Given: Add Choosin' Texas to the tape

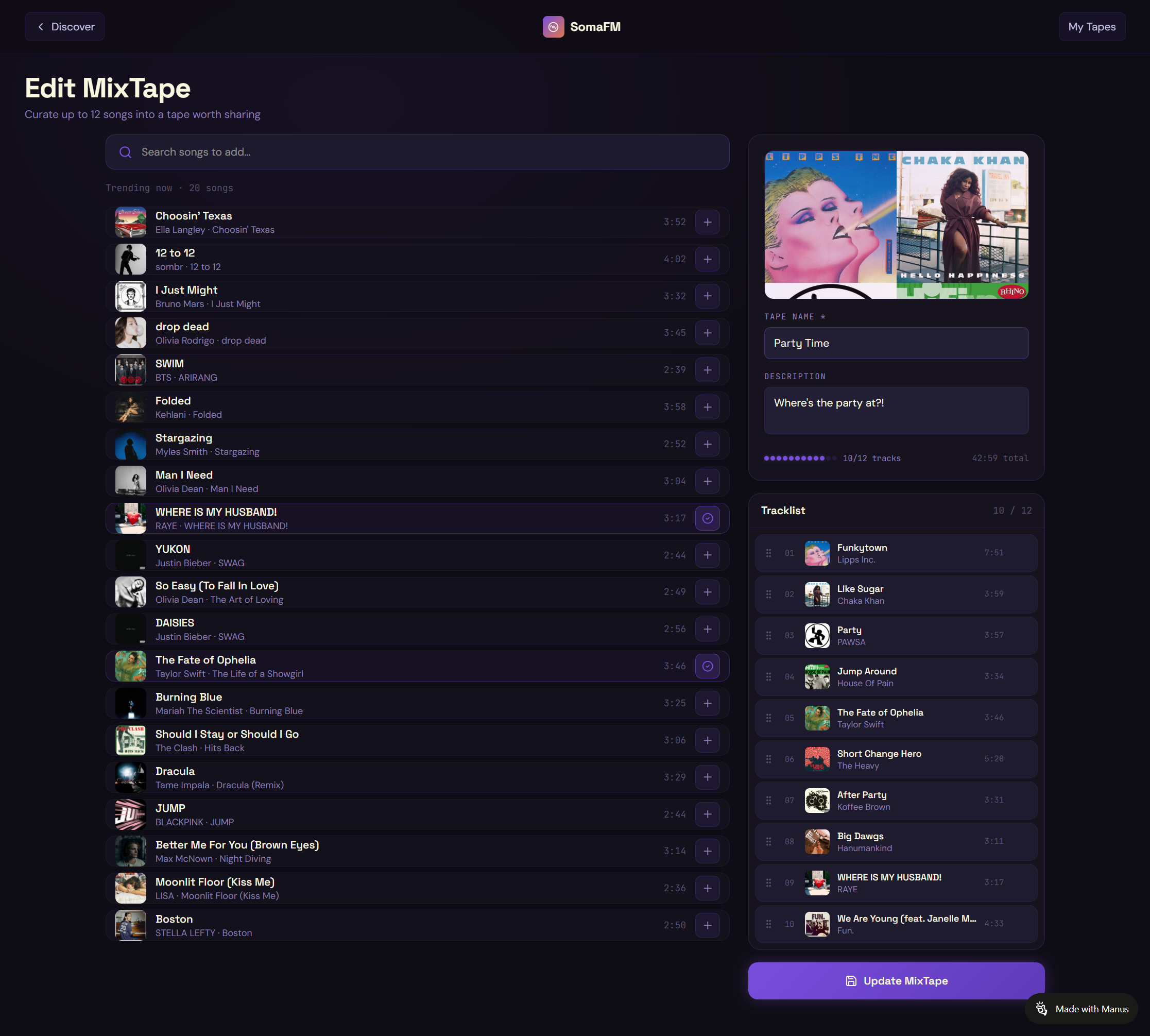Looking at the screenshot, I should pos(707,222).
